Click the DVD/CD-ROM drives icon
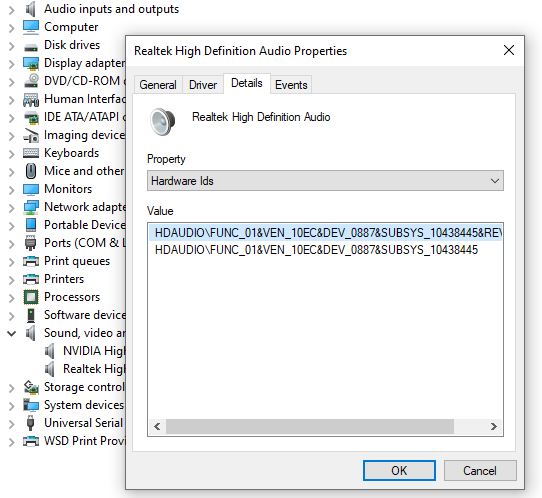The height and width of the screenshot is (498, 542). click(x=31, y=81)
